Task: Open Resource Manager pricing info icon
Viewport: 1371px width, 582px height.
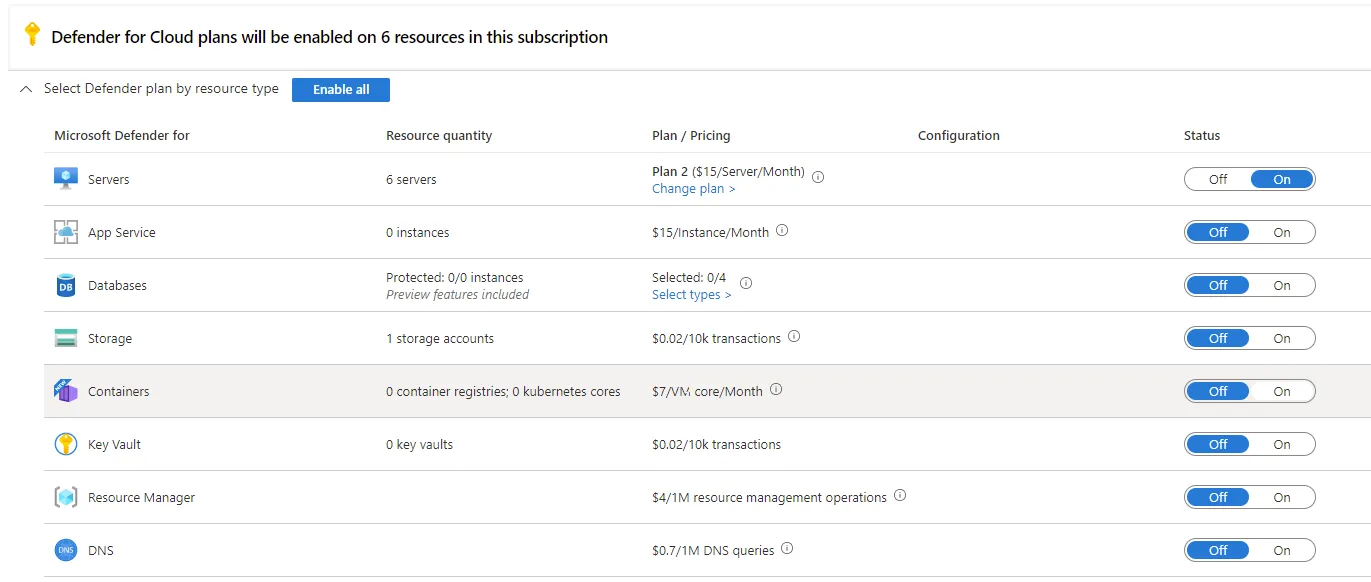Action: 900,495
